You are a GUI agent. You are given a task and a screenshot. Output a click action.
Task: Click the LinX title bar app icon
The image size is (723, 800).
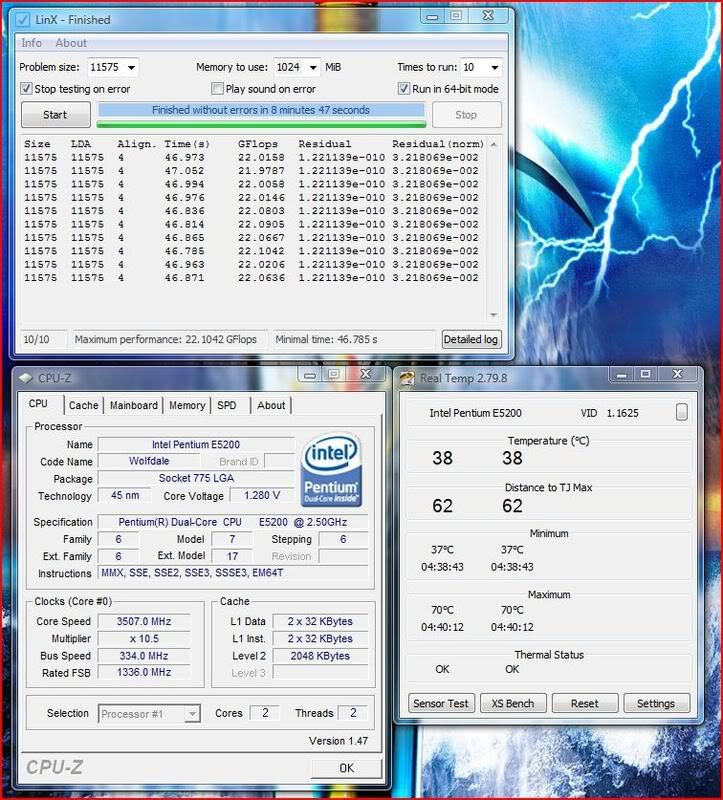click(x=22, y=20)
